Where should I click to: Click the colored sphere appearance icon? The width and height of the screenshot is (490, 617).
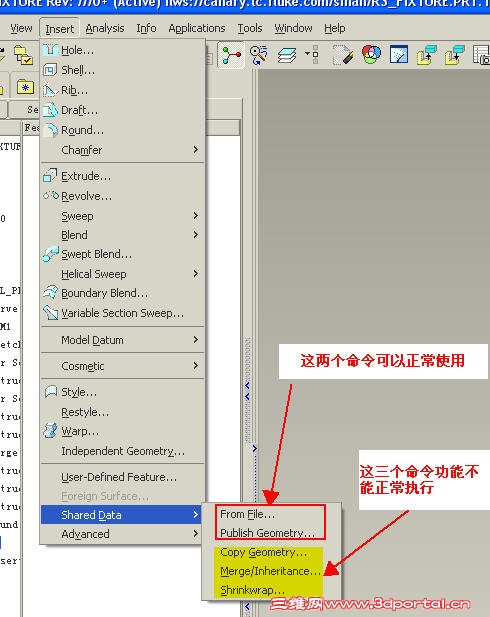click(x=371, y=54)
